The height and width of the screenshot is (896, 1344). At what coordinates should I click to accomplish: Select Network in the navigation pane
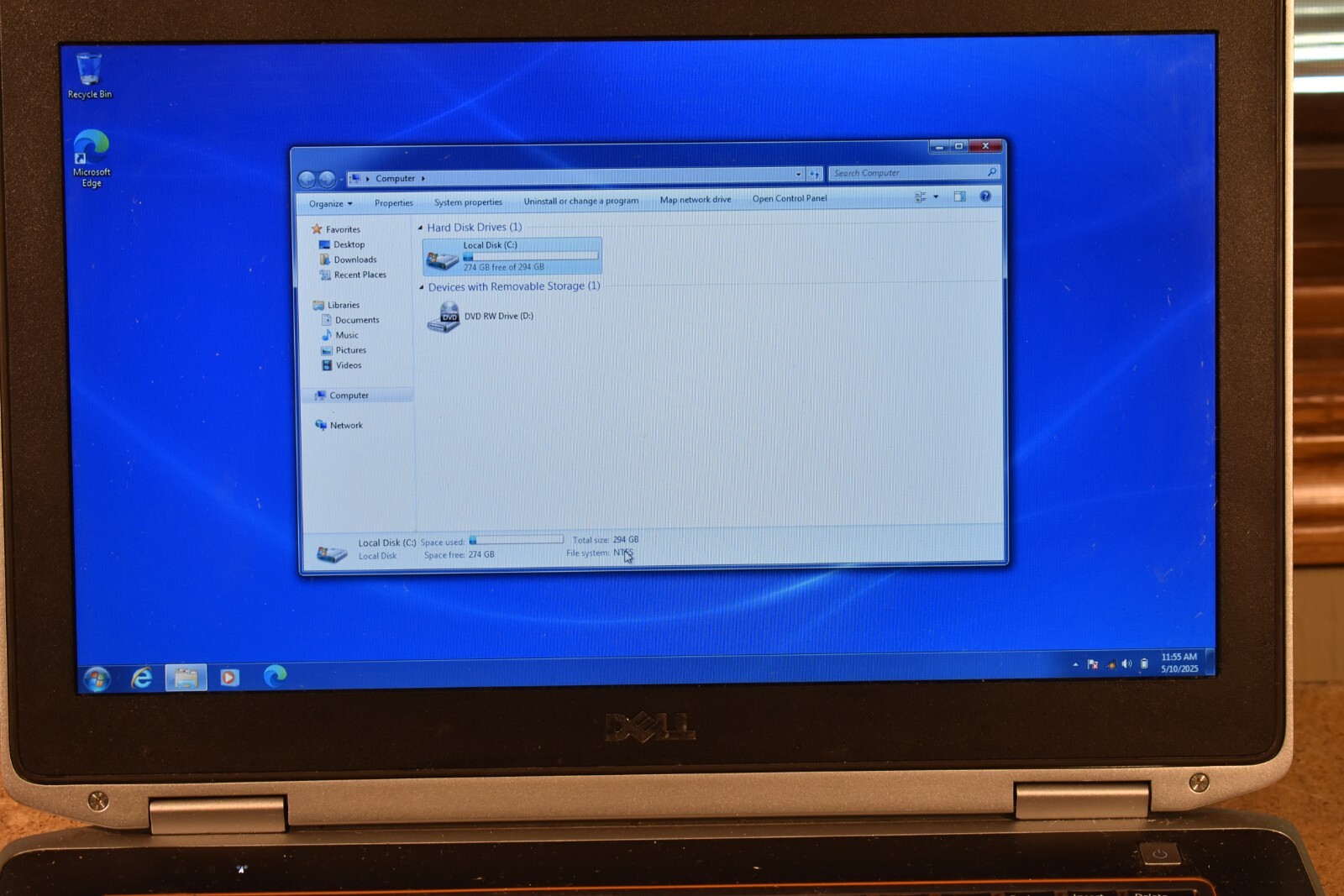coord(346,426)
